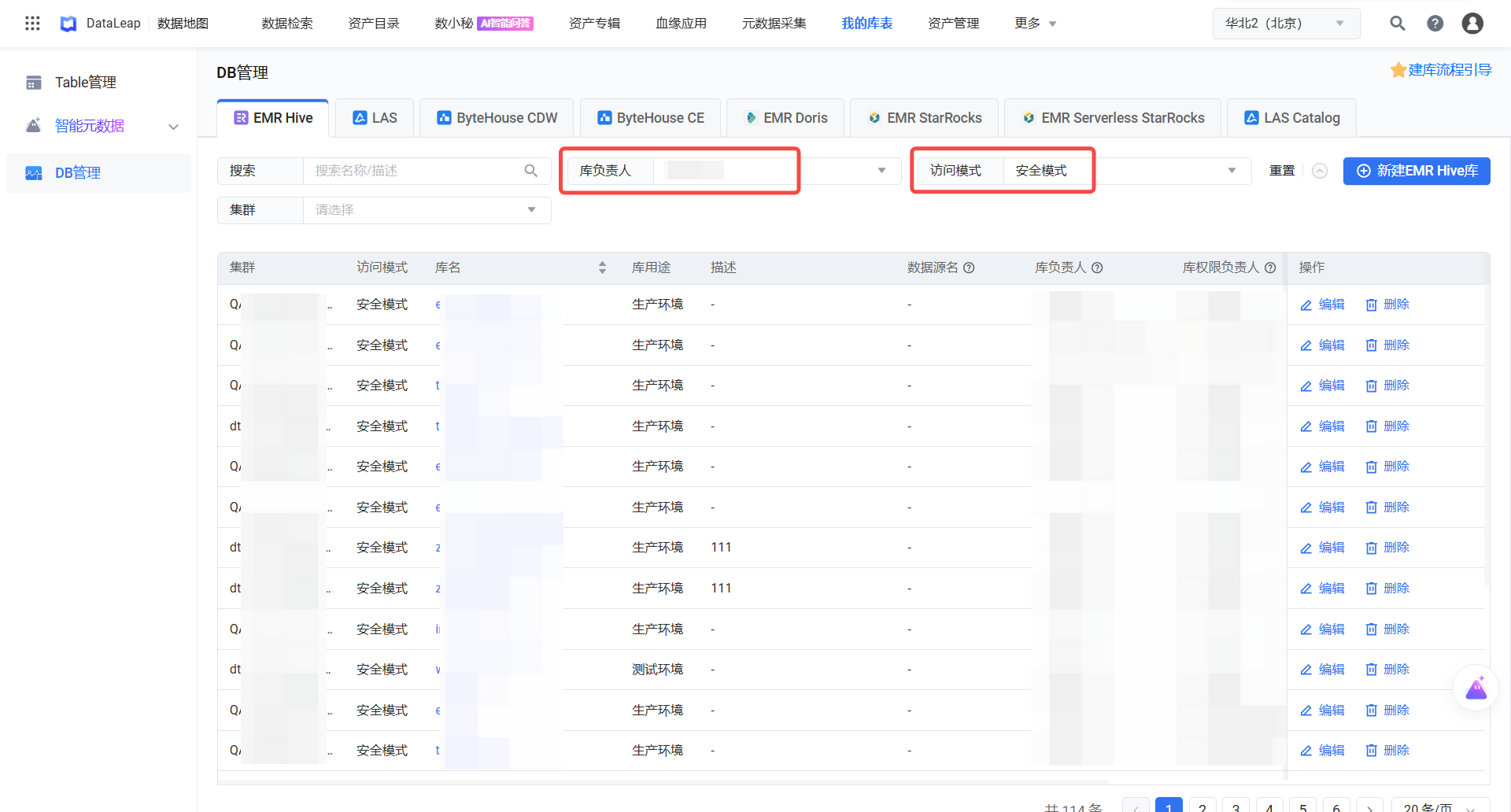Screen dimensions: 1511x812
Task: Go to page 2 of results
Action: 1202,806
